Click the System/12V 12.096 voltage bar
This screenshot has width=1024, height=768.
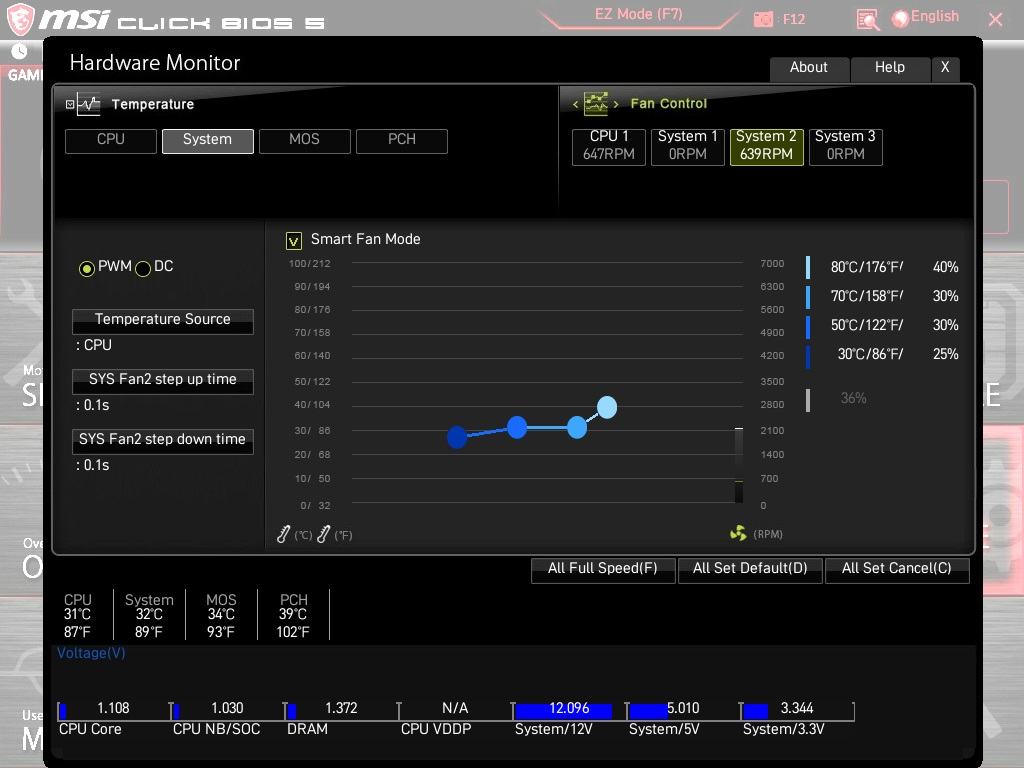coord(568,710)
